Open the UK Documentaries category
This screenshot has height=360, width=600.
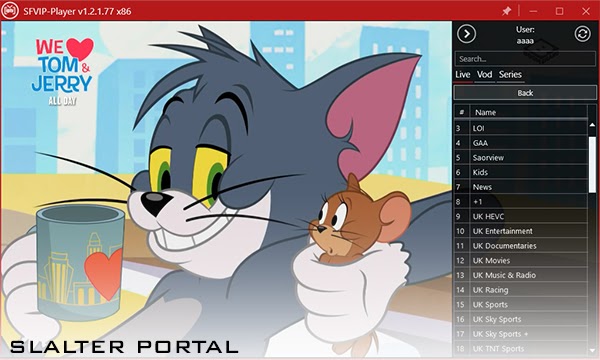click(x=521, y=246)
